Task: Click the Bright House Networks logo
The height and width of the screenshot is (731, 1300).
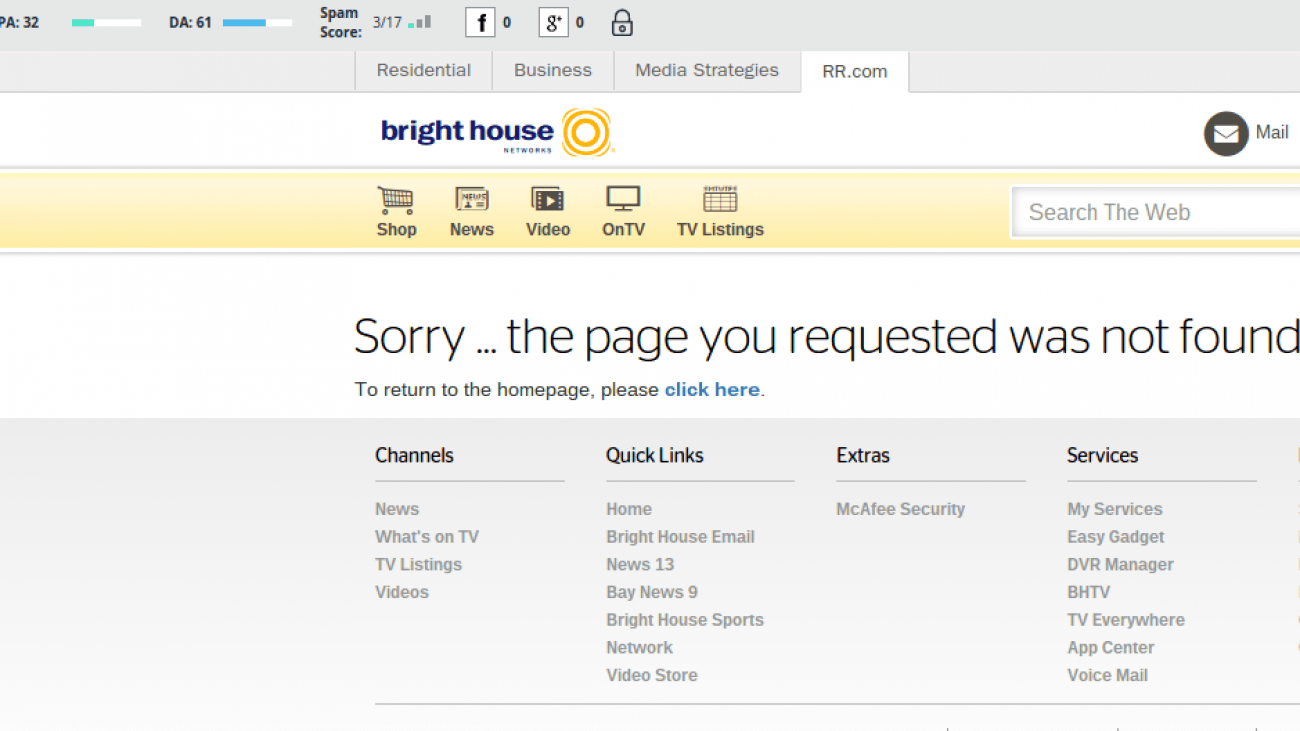Action: [496, 133]
